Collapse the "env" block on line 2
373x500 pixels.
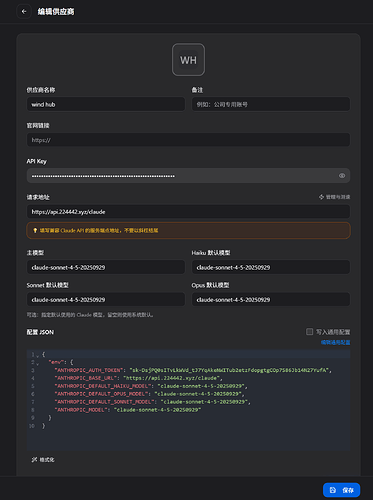pos(38,363)
